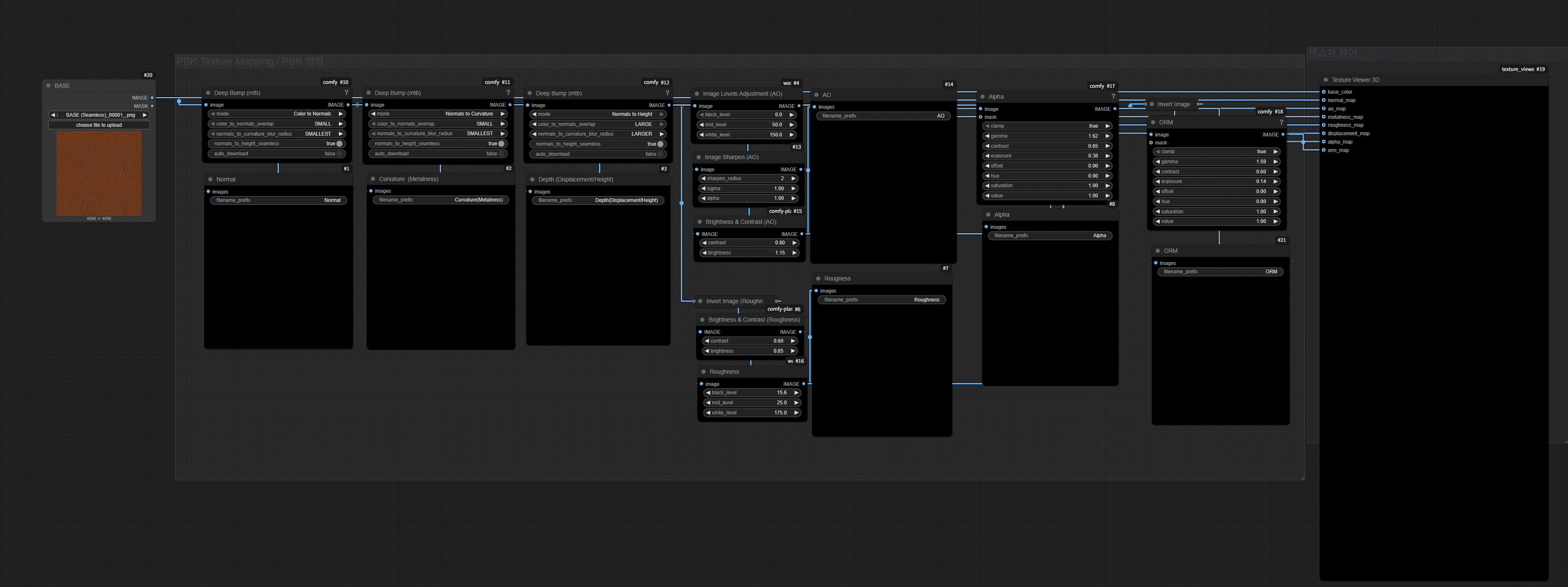
Task: Click the PBR Texture Mapping group title
Action: click(250, 61)
